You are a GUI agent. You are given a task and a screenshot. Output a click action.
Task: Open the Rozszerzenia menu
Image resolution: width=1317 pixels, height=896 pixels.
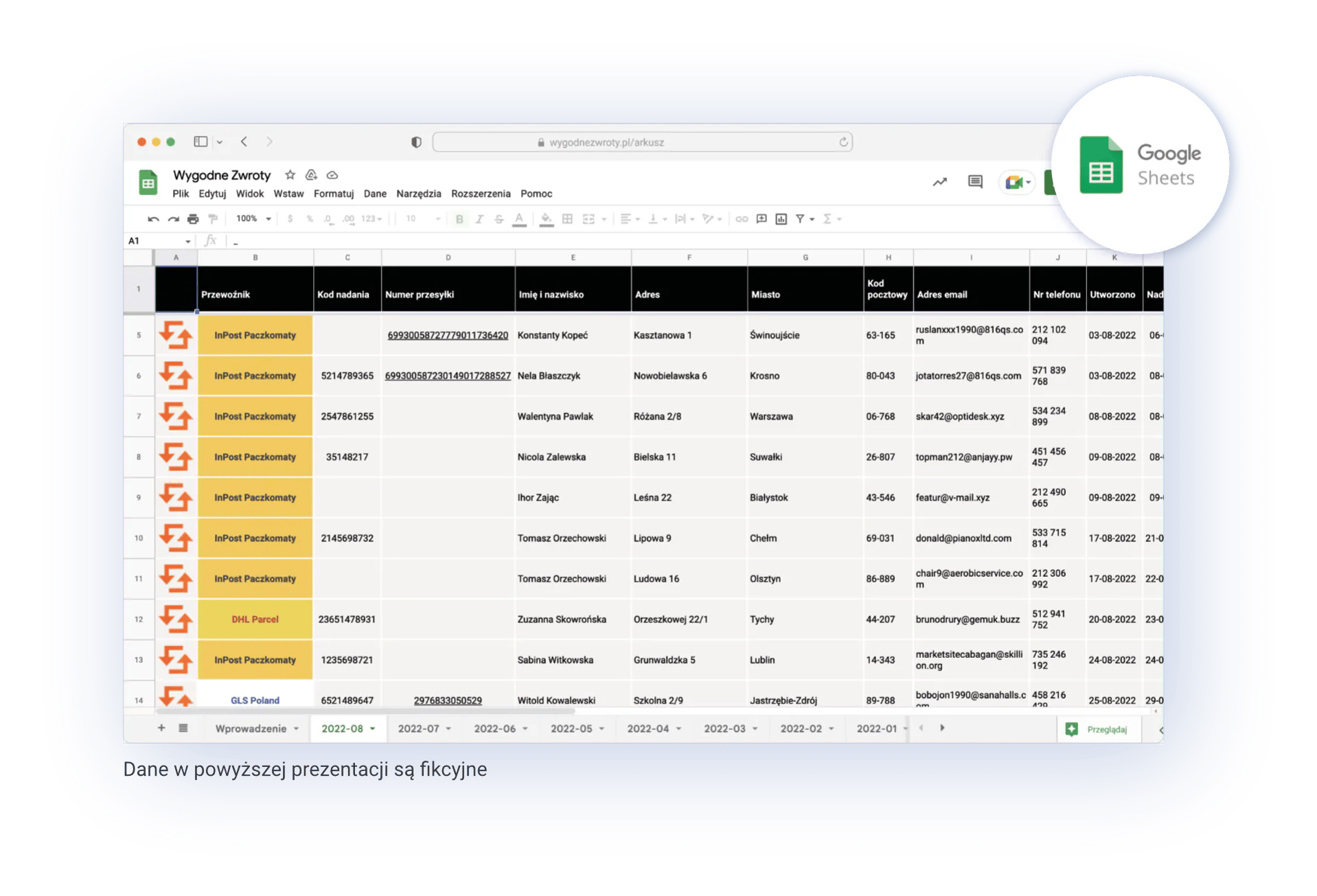(481, 194)
